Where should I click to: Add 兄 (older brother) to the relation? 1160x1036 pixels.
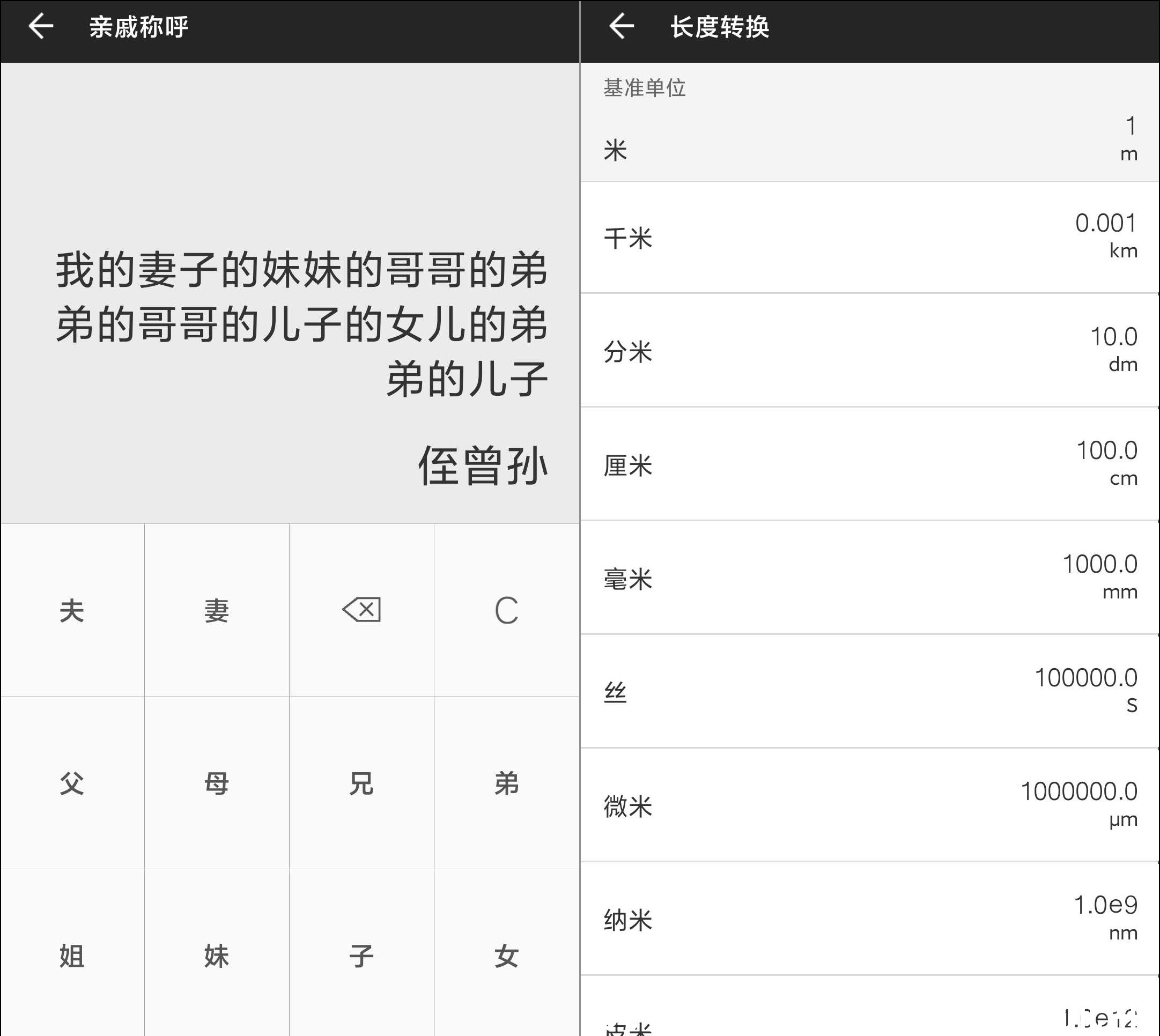pos(362,783)
